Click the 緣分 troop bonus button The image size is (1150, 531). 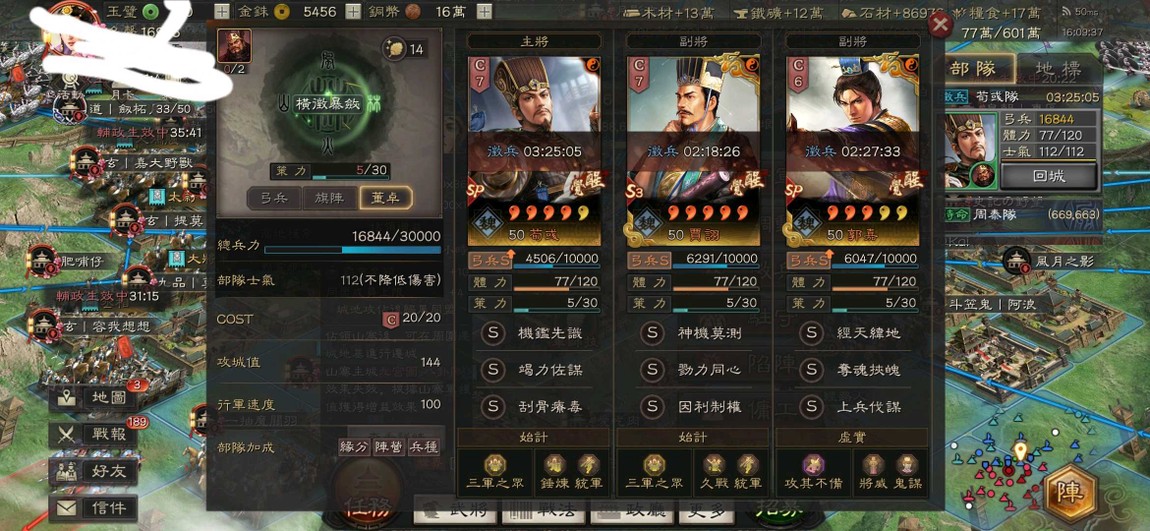pos(354,447)
